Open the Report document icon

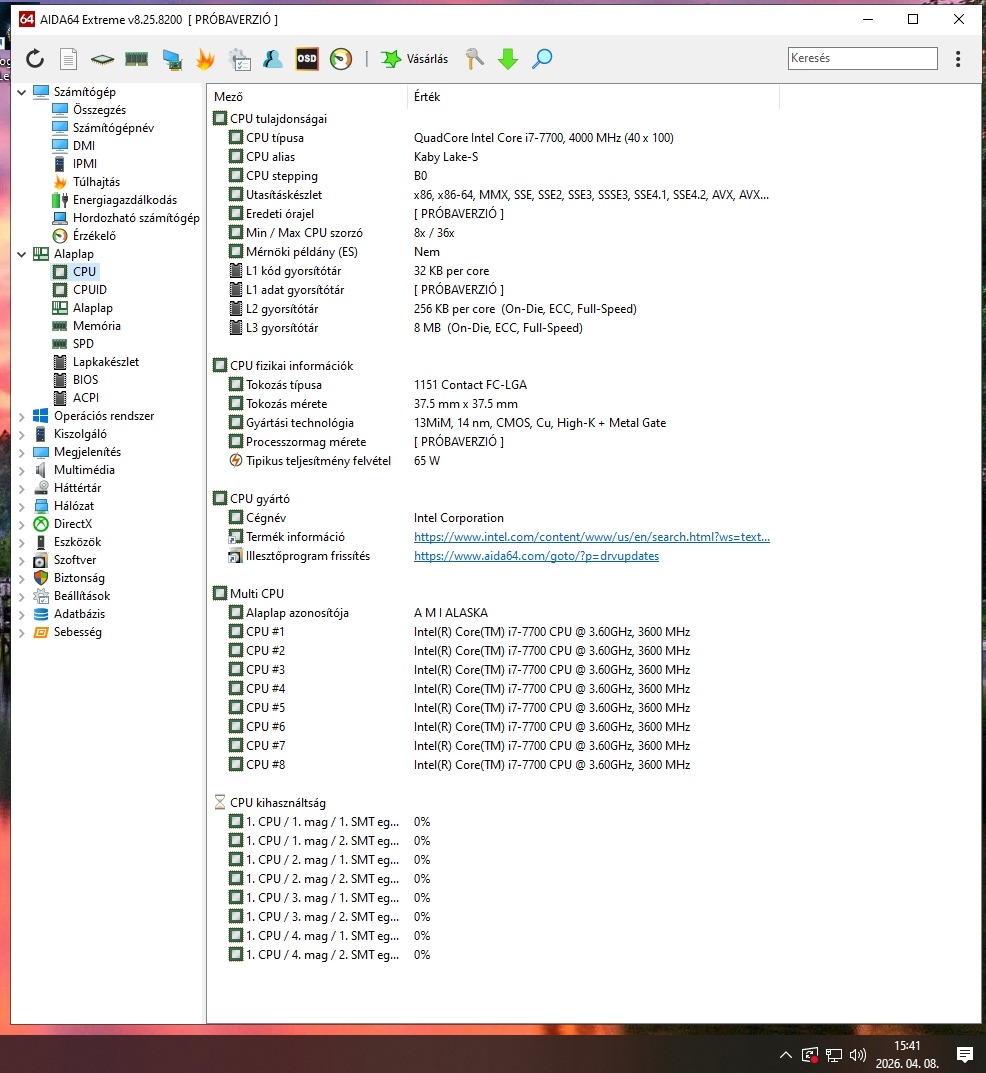point(68,59)
